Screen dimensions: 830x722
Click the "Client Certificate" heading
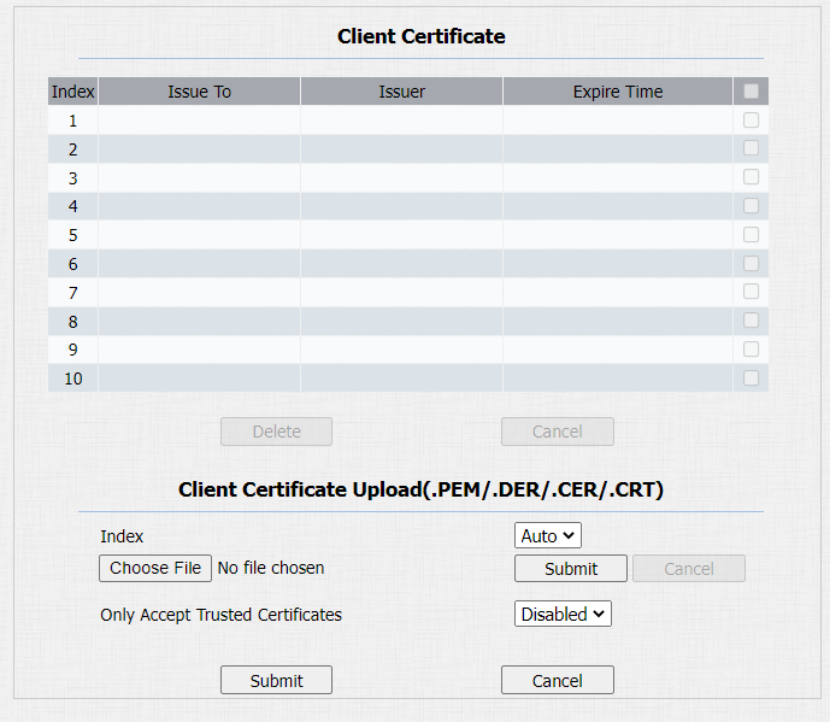pyautogui.click(x=421, y=37)
